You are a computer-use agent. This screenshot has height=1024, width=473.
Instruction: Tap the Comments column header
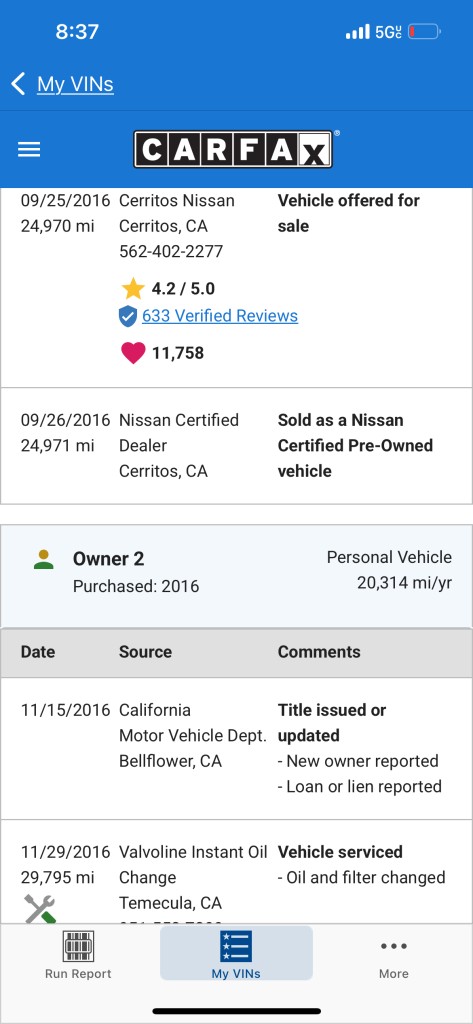pos(319,652)
